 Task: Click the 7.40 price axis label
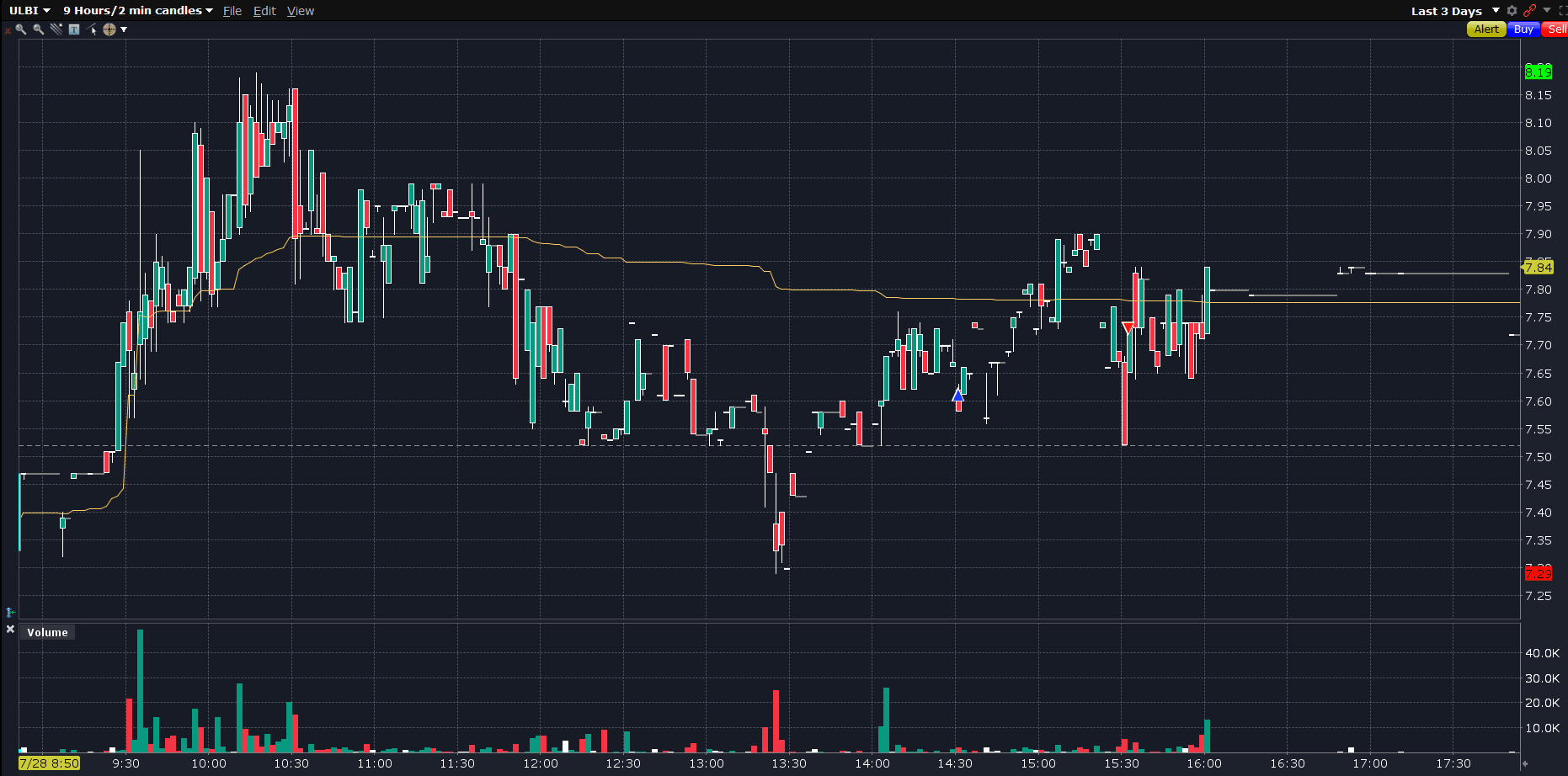click(x=1538, y=513)
